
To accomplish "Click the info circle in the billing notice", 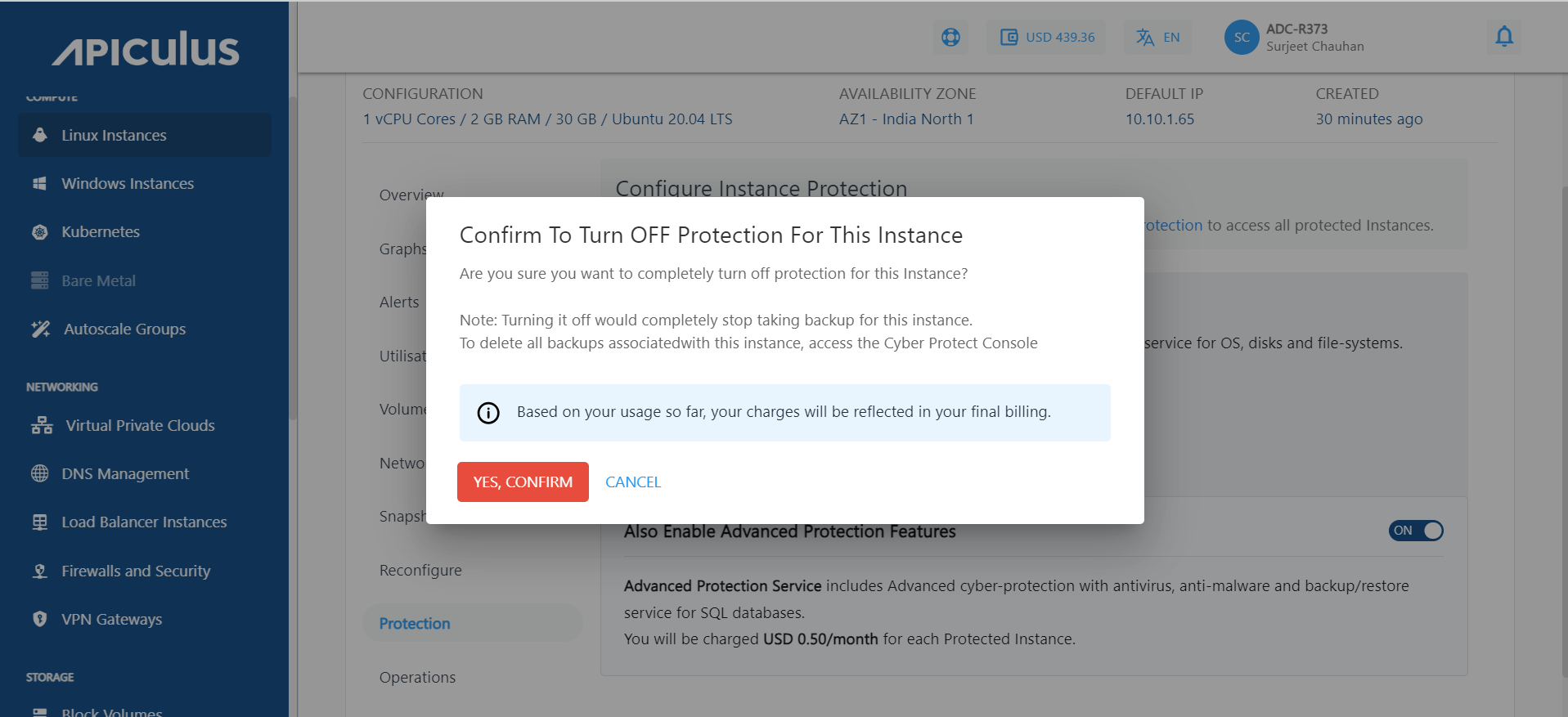I will [x=488, y=413].
